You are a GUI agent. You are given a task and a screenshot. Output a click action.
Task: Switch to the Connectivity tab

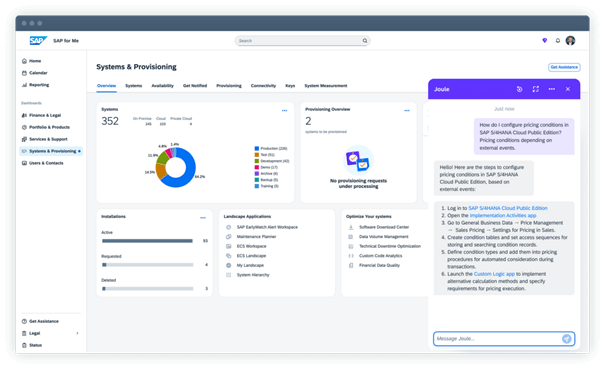tap(263, 86)
